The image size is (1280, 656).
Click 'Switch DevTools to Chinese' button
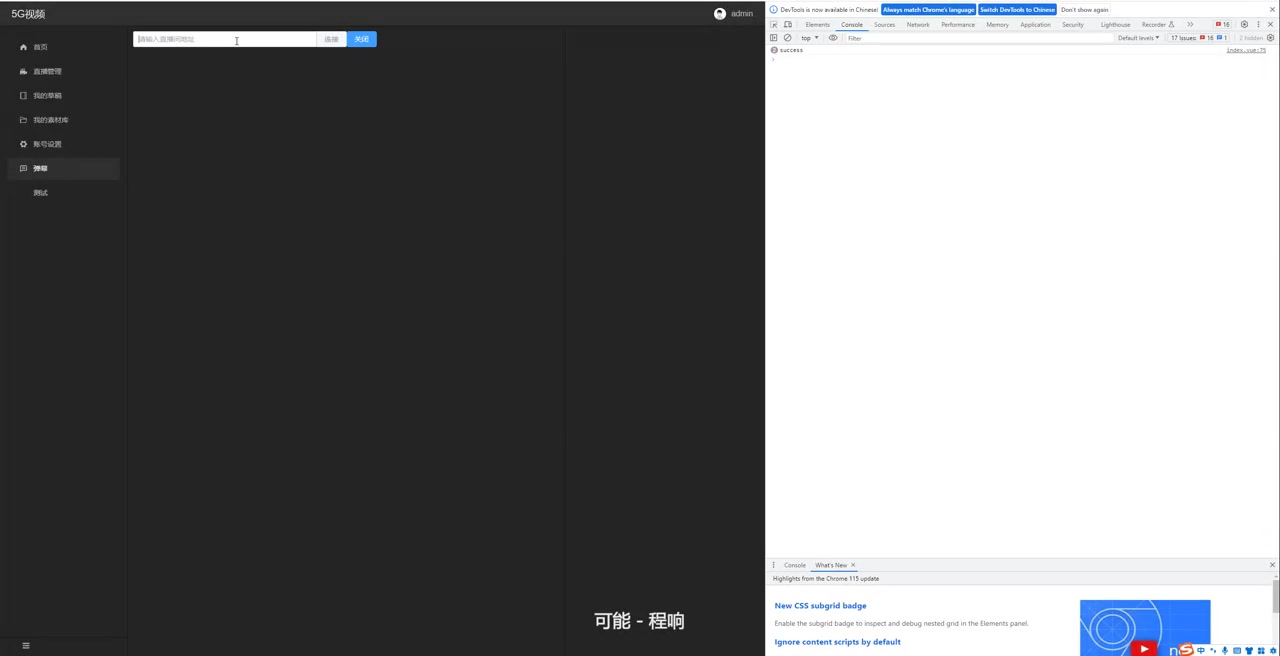pyautogui.click(x=1017, y=10)
